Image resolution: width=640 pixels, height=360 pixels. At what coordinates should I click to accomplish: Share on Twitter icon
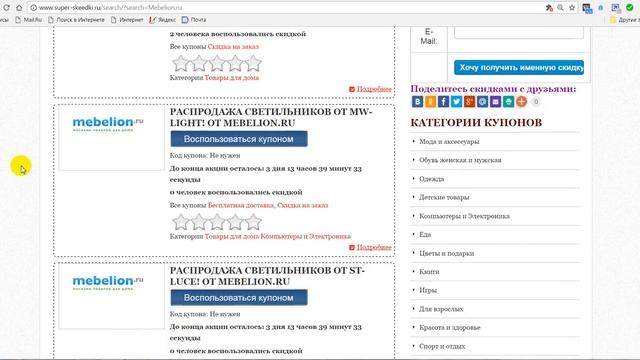[x=456, y=102]
